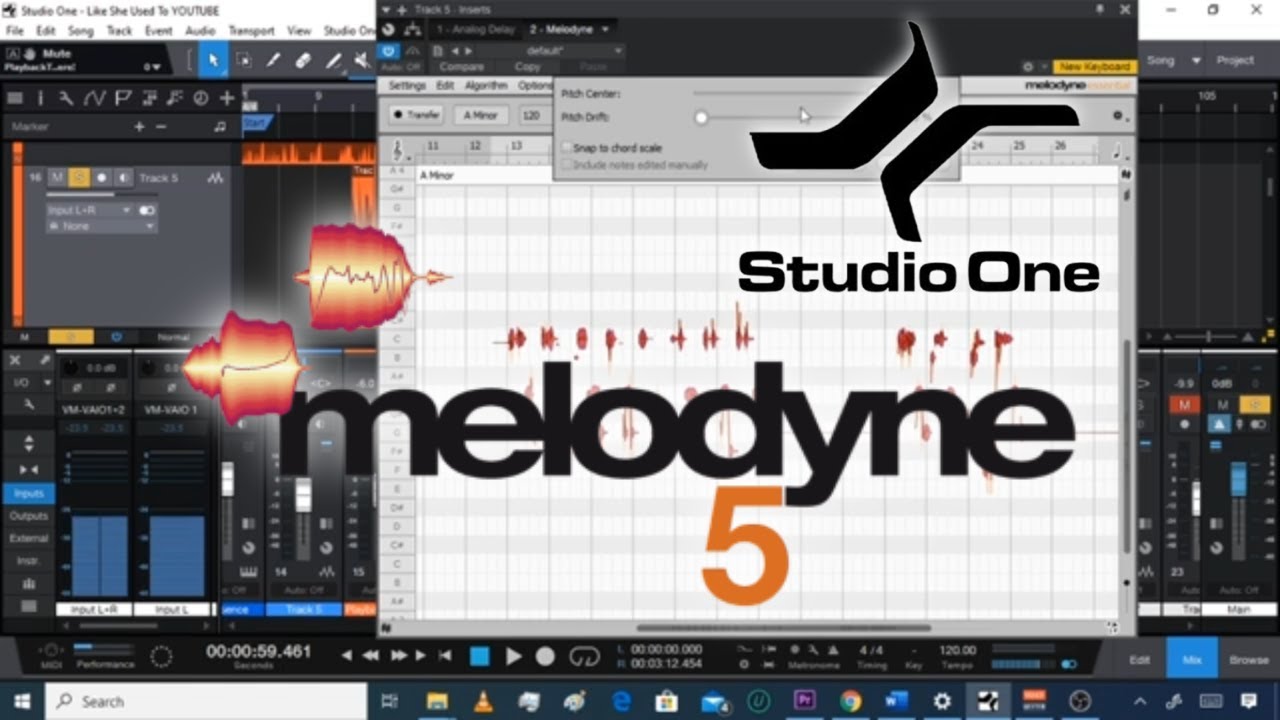Open the VLC media player taskbar icon
This screenshot has width=1280, height=720.
483,700
